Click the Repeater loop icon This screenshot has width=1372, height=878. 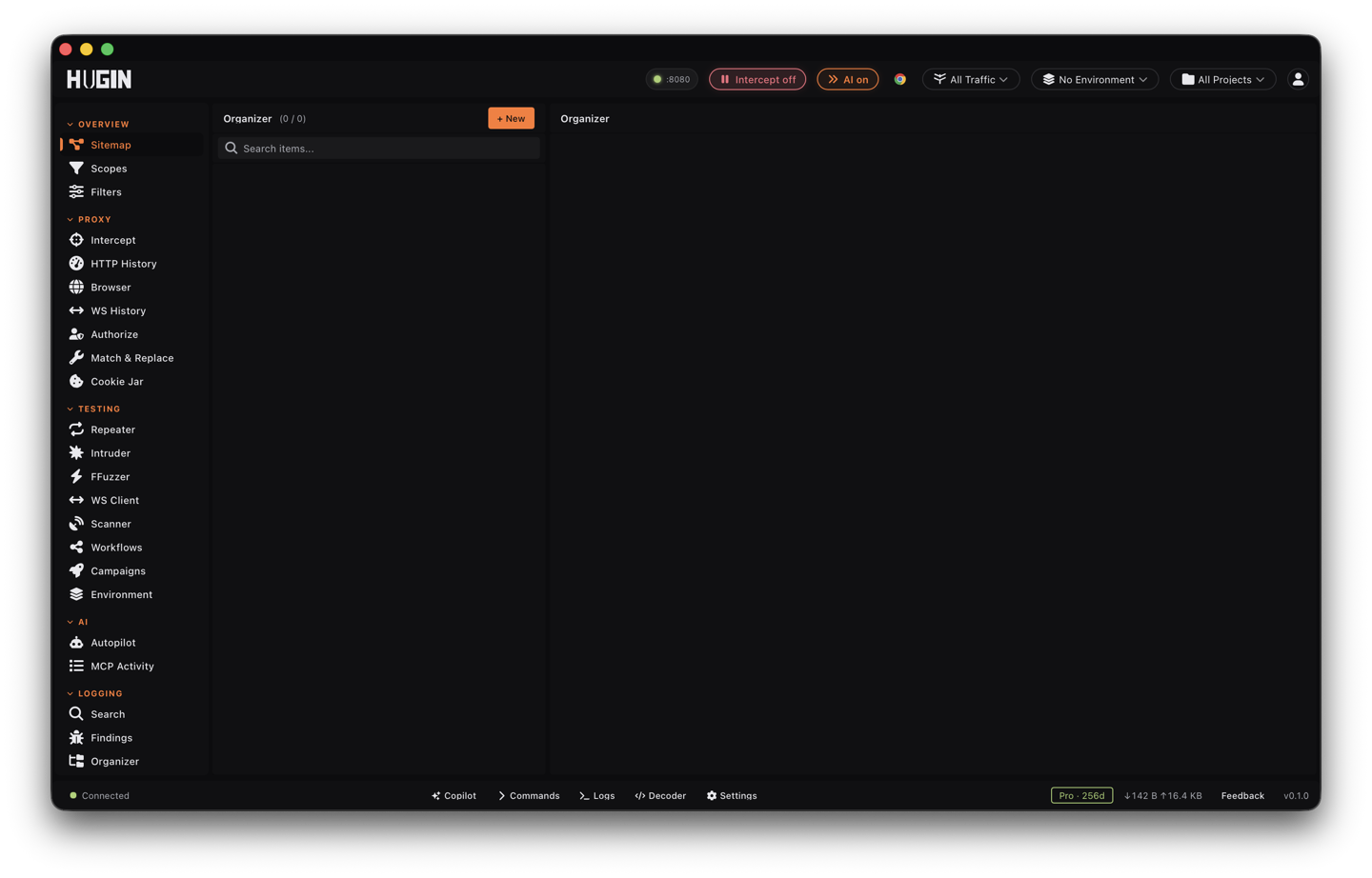click(76, 429)
